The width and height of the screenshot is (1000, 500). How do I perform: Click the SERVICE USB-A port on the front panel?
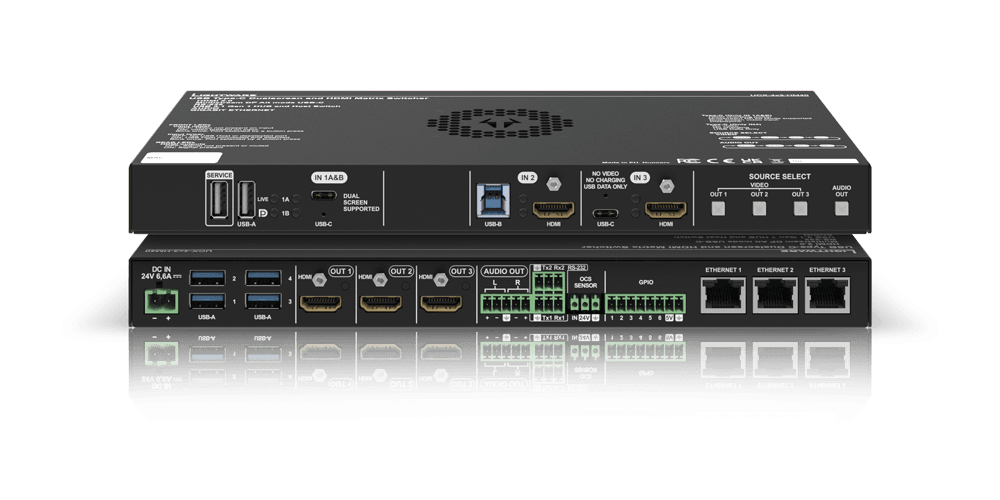pyautogui.click(x=219, y=202)
